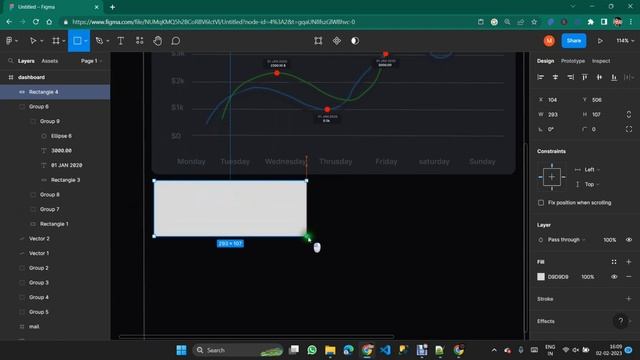Screen dimensions: 640x360
Task: Click the D9D9D9 fill color swatch
Action: (541, 277)
